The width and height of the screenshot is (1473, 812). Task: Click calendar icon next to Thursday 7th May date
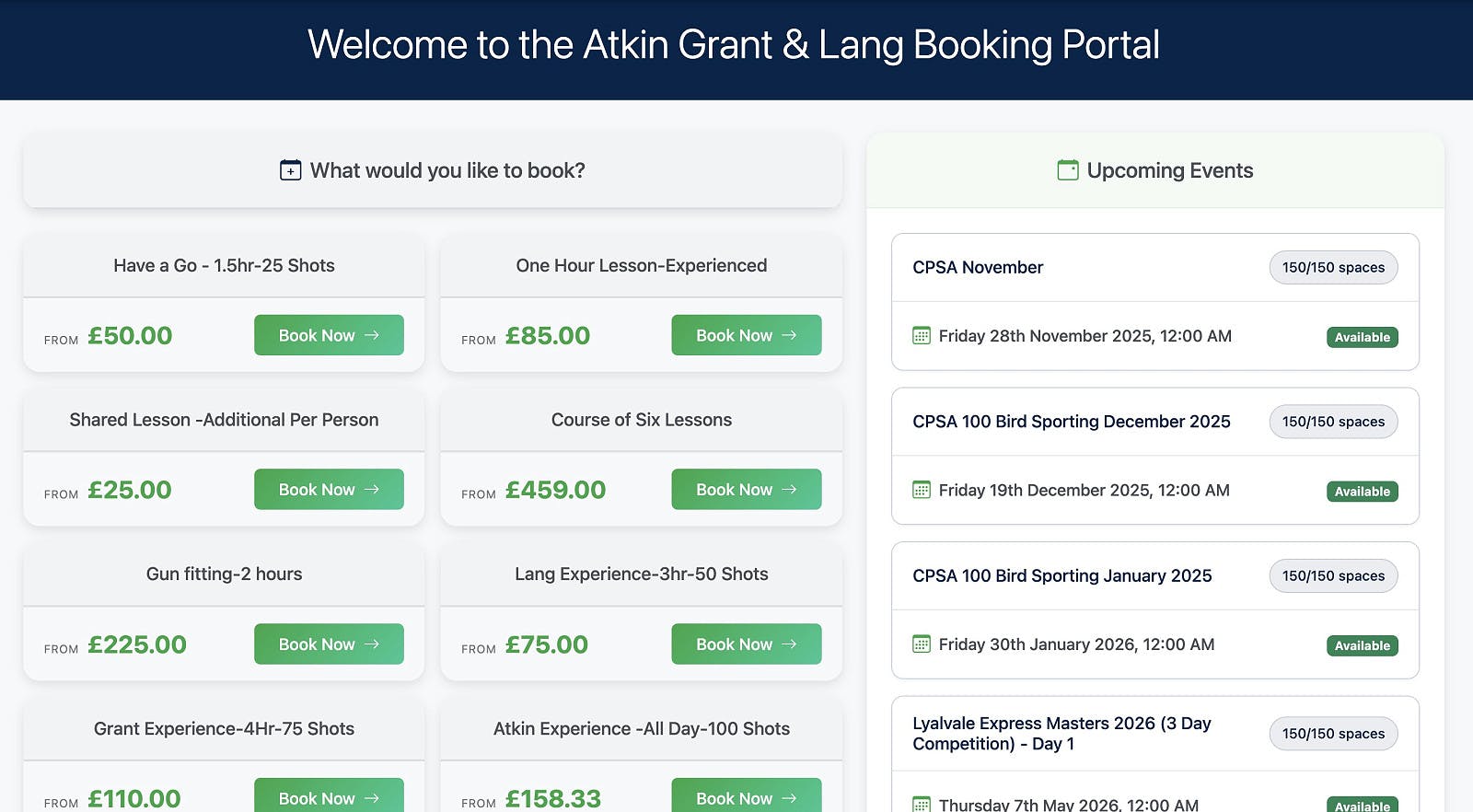(x=922, y=804)
